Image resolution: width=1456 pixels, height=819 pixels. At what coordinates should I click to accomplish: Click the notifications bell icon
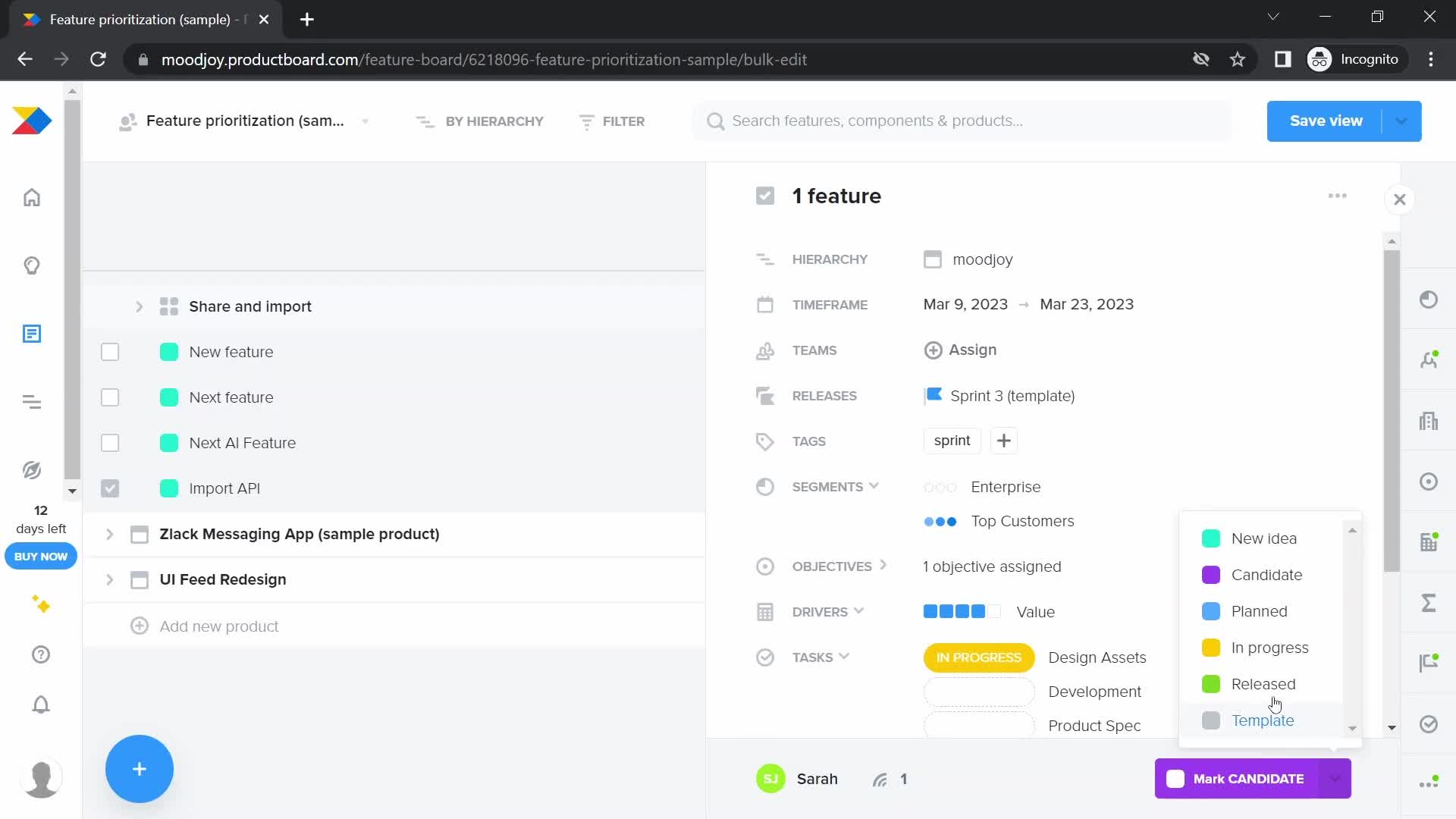[x=40, y=705]
